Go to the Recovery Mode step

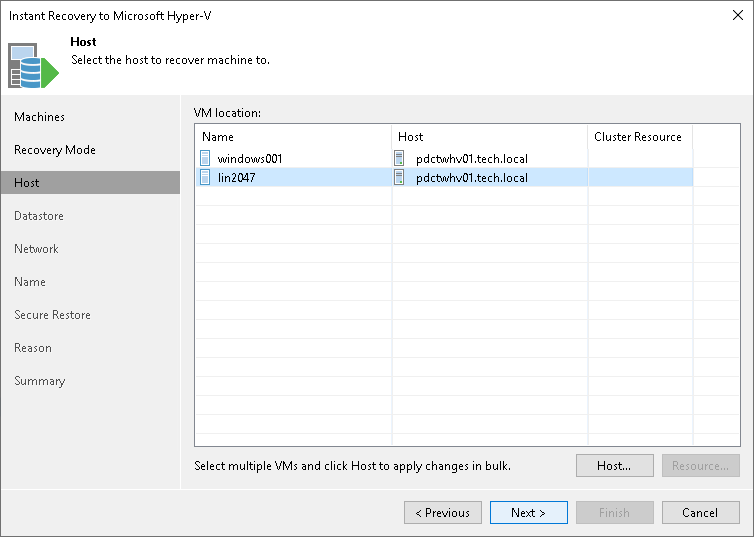click(x=55, y=150)
